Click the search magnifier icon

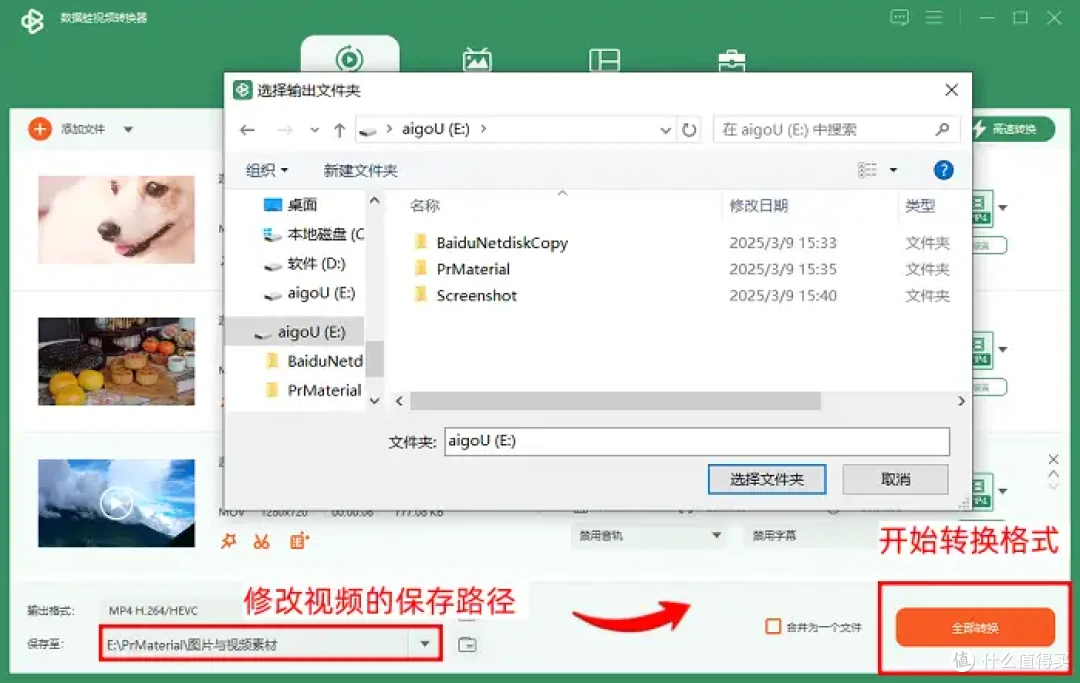942,129
